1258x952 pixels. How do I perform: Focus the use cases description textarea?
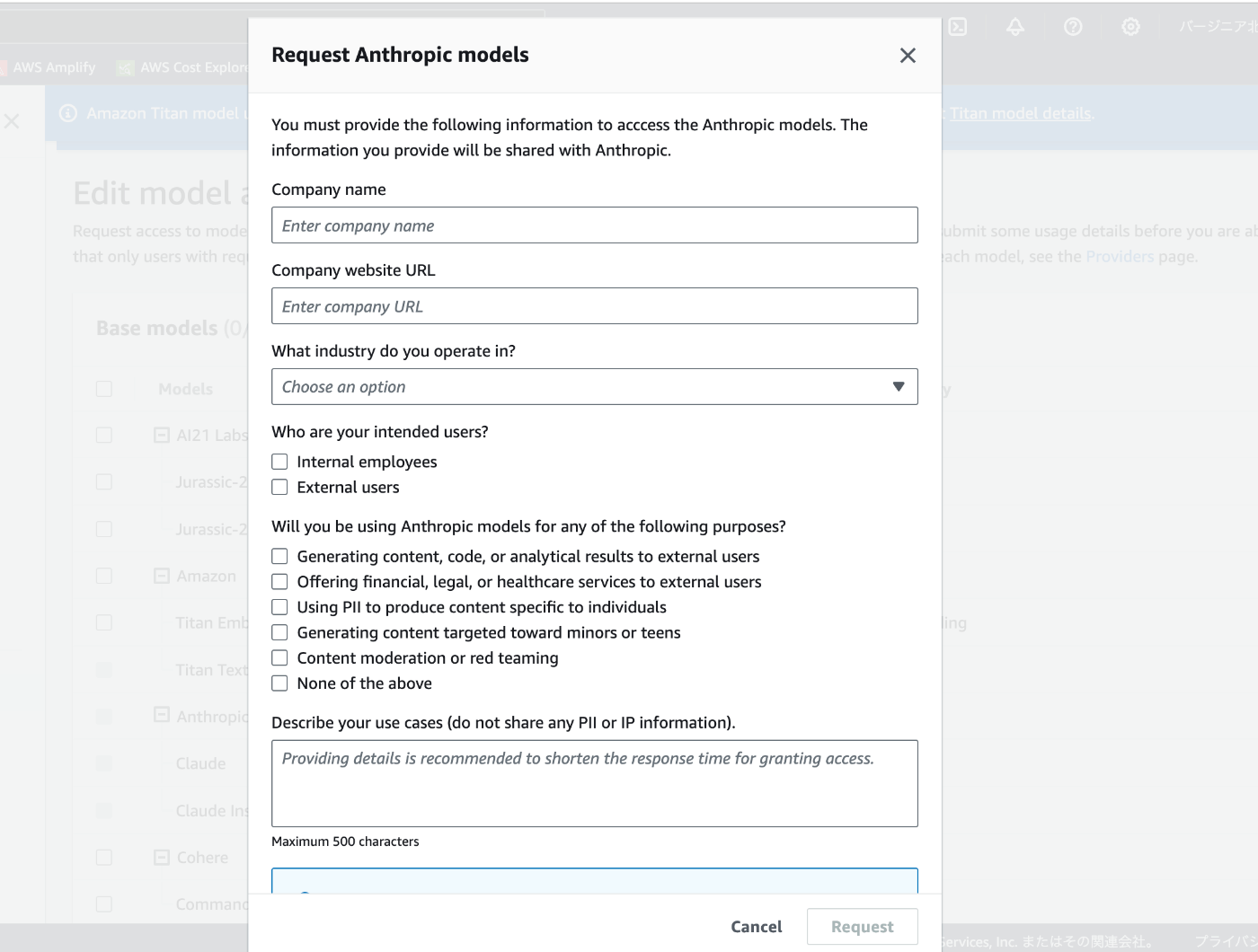pyautogui.click(x=595, y=783)
